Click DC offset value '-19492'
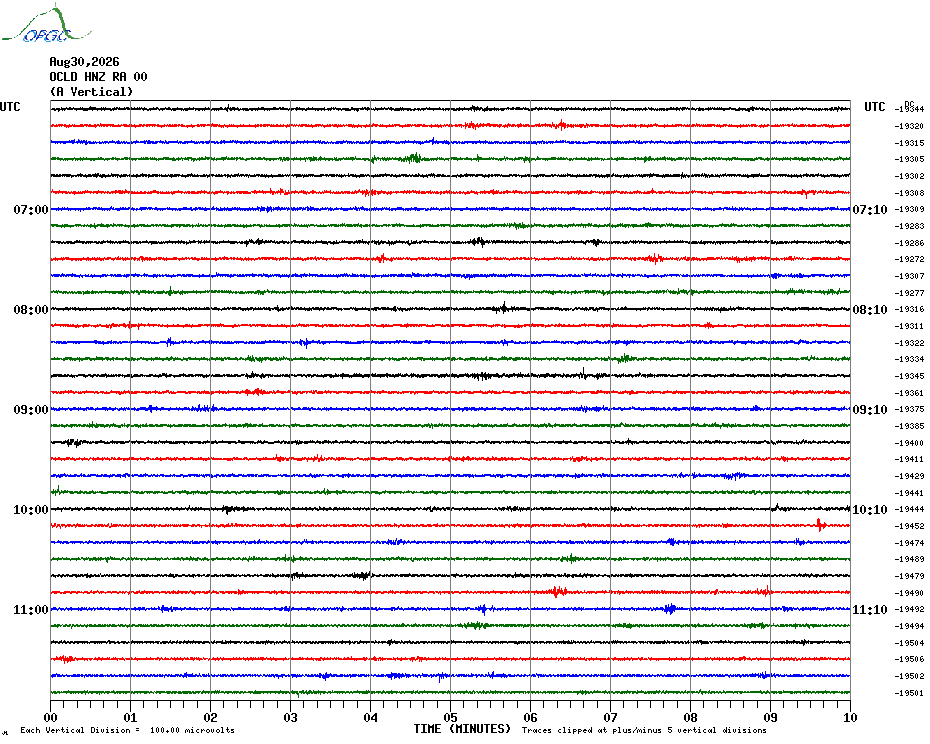 point(909,609)
